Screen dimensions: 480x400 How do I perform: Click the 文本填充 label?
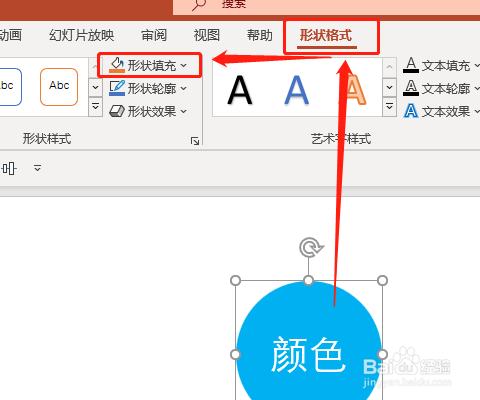(446, 66)
